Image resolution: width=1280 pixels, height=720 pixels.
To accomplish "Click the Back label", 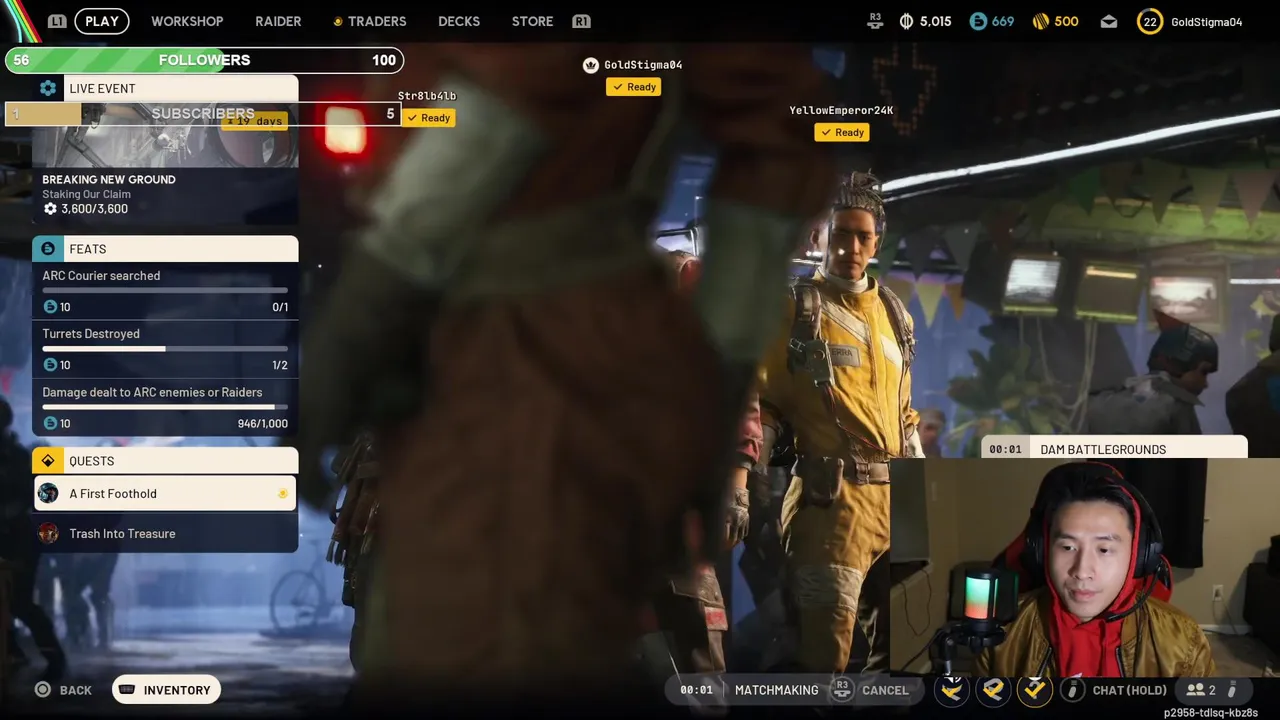I will click(75, 690).
